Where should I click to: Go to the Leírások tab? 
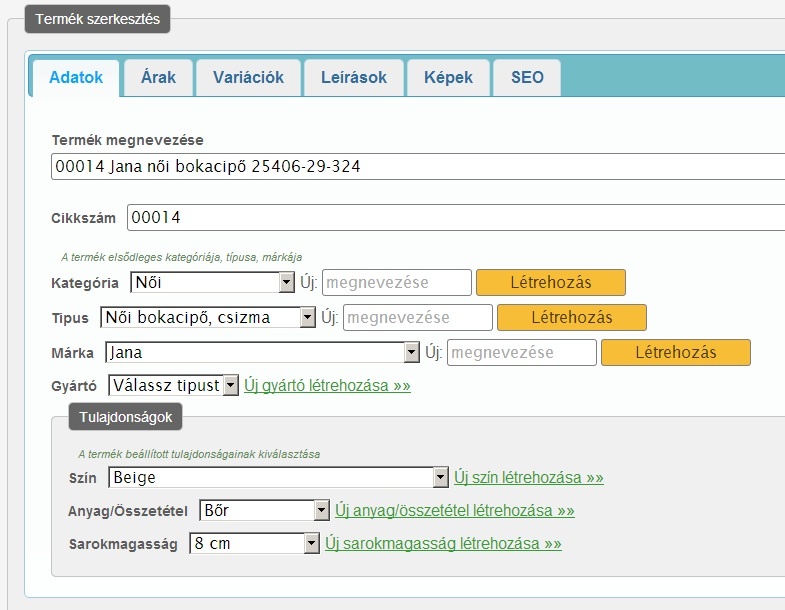click(x=354, y=78)
